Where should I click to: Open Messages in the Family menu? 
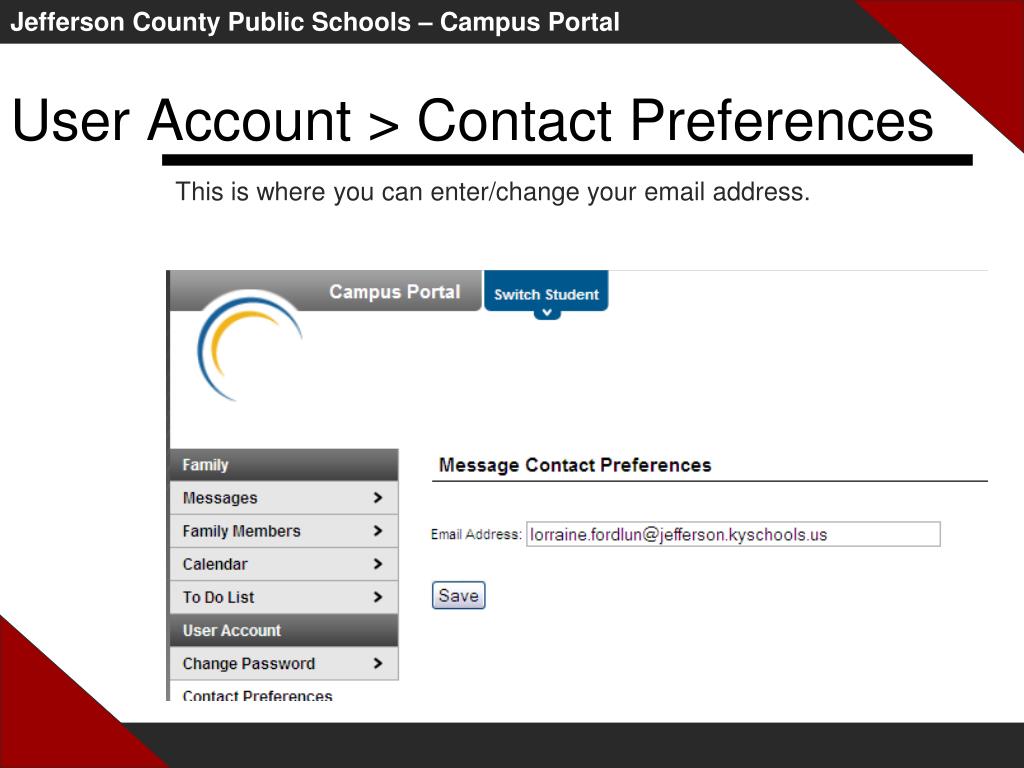[284, 498]
